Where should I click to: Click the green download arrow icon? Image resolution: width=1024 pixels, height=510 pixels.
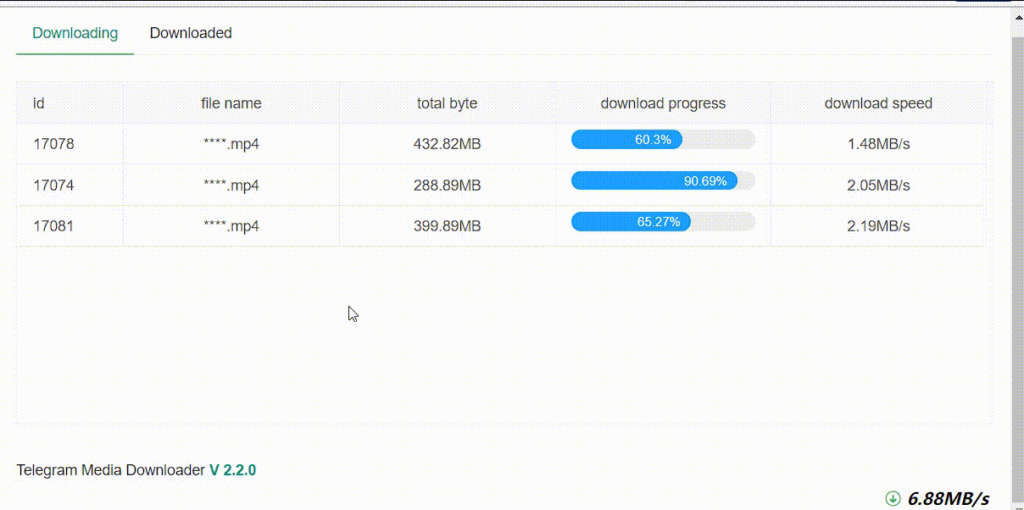[892, 498]
